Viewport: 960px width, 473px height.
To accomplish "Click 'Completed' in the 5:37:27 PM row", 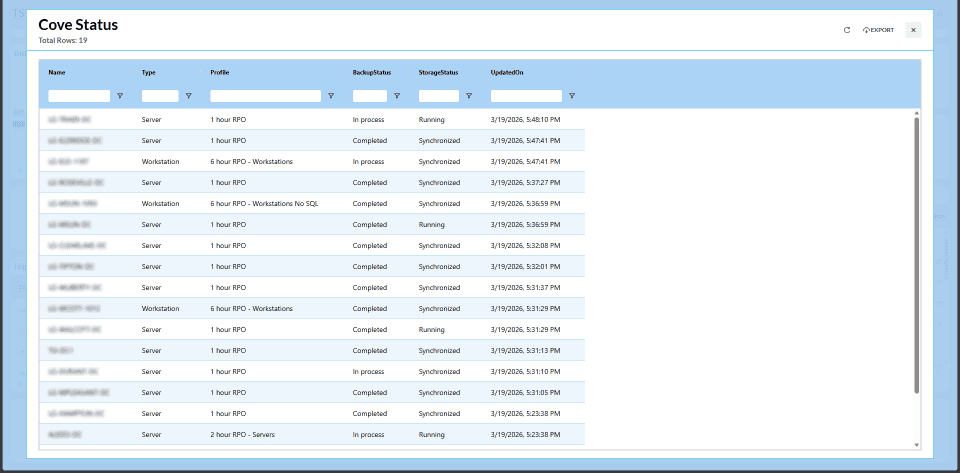I will [370, 183].
